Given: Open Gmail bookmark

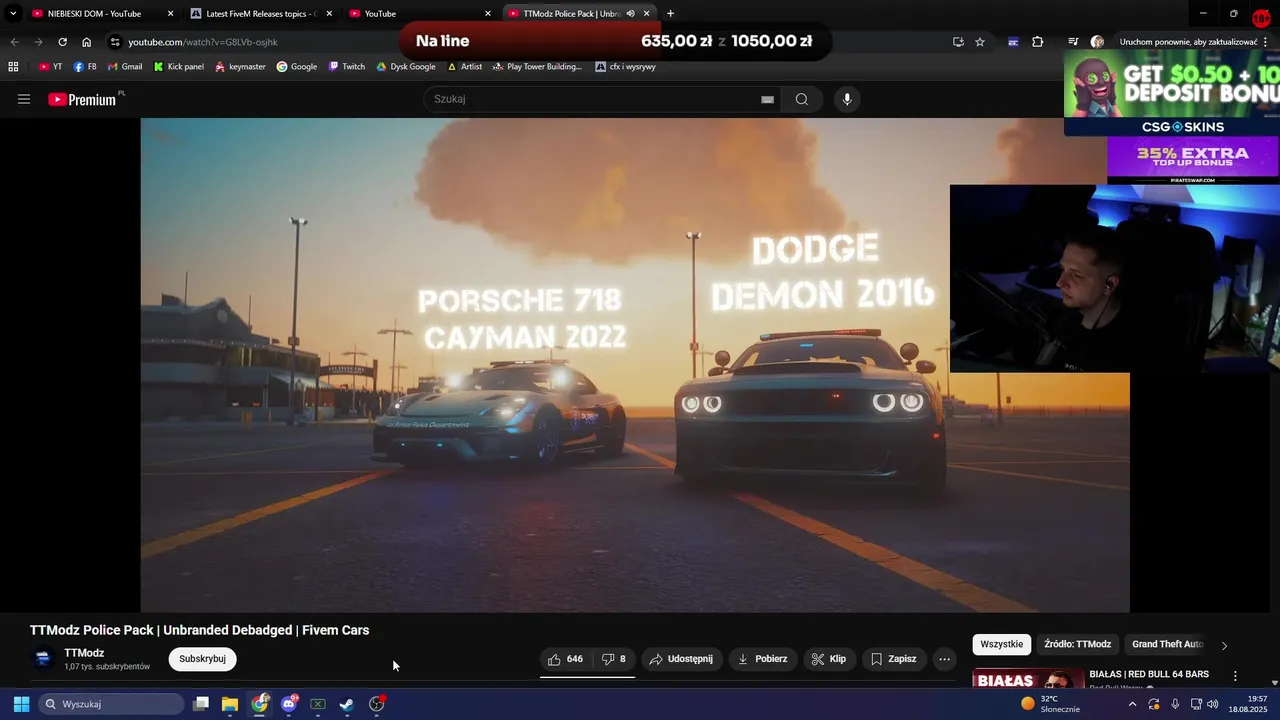Looking at the screenshot, I should [x=125, y=67].
